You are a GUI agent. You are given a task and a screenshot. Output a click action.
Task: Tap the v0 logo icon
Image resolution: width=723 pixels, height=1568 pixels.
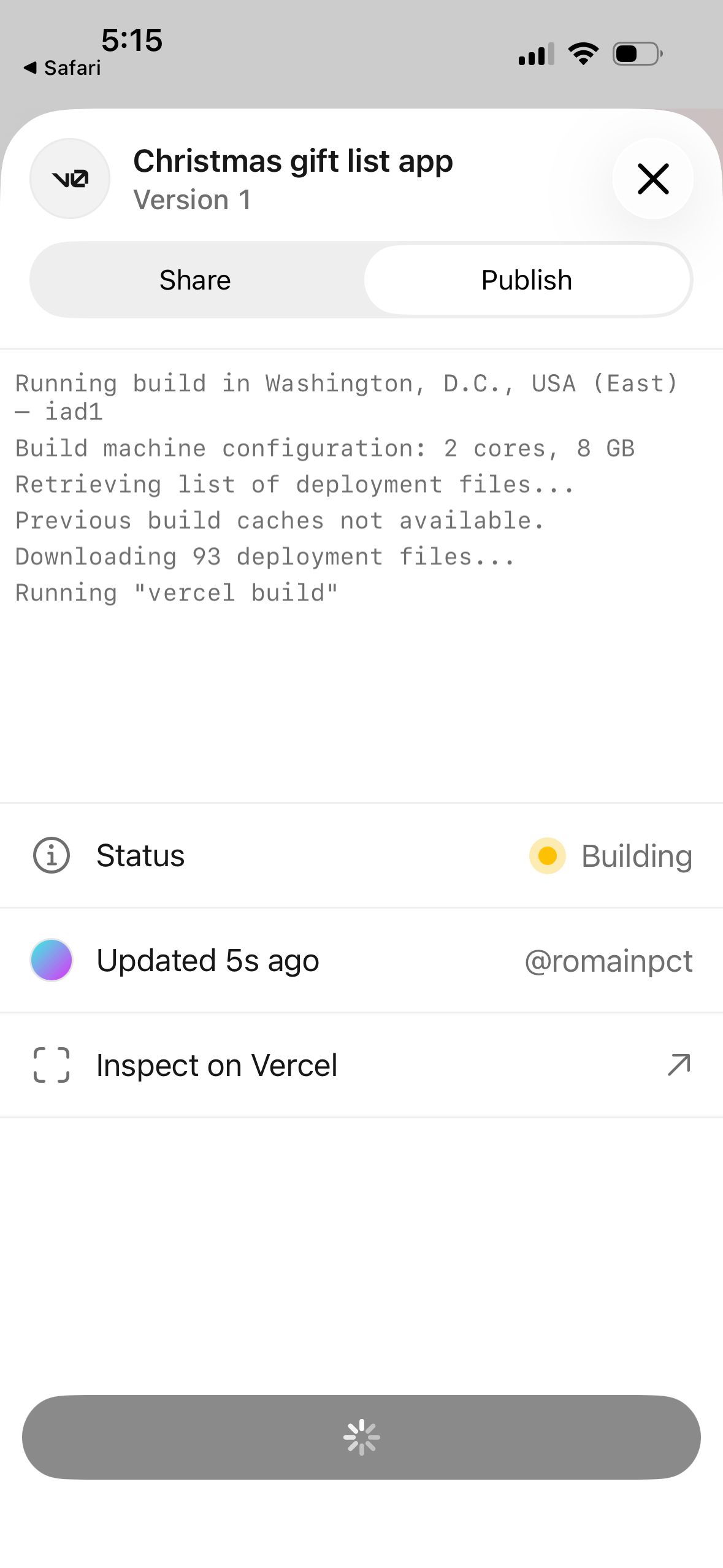[x=70, y=179]
